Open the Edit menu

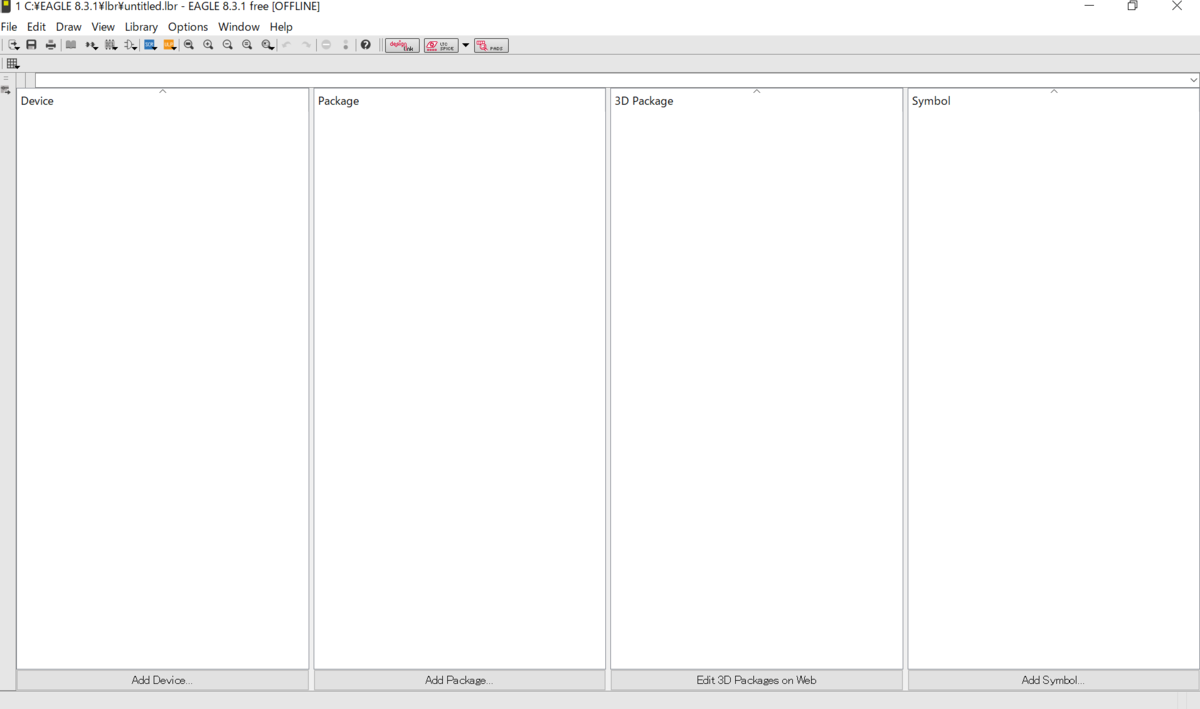tap(36, 27)
